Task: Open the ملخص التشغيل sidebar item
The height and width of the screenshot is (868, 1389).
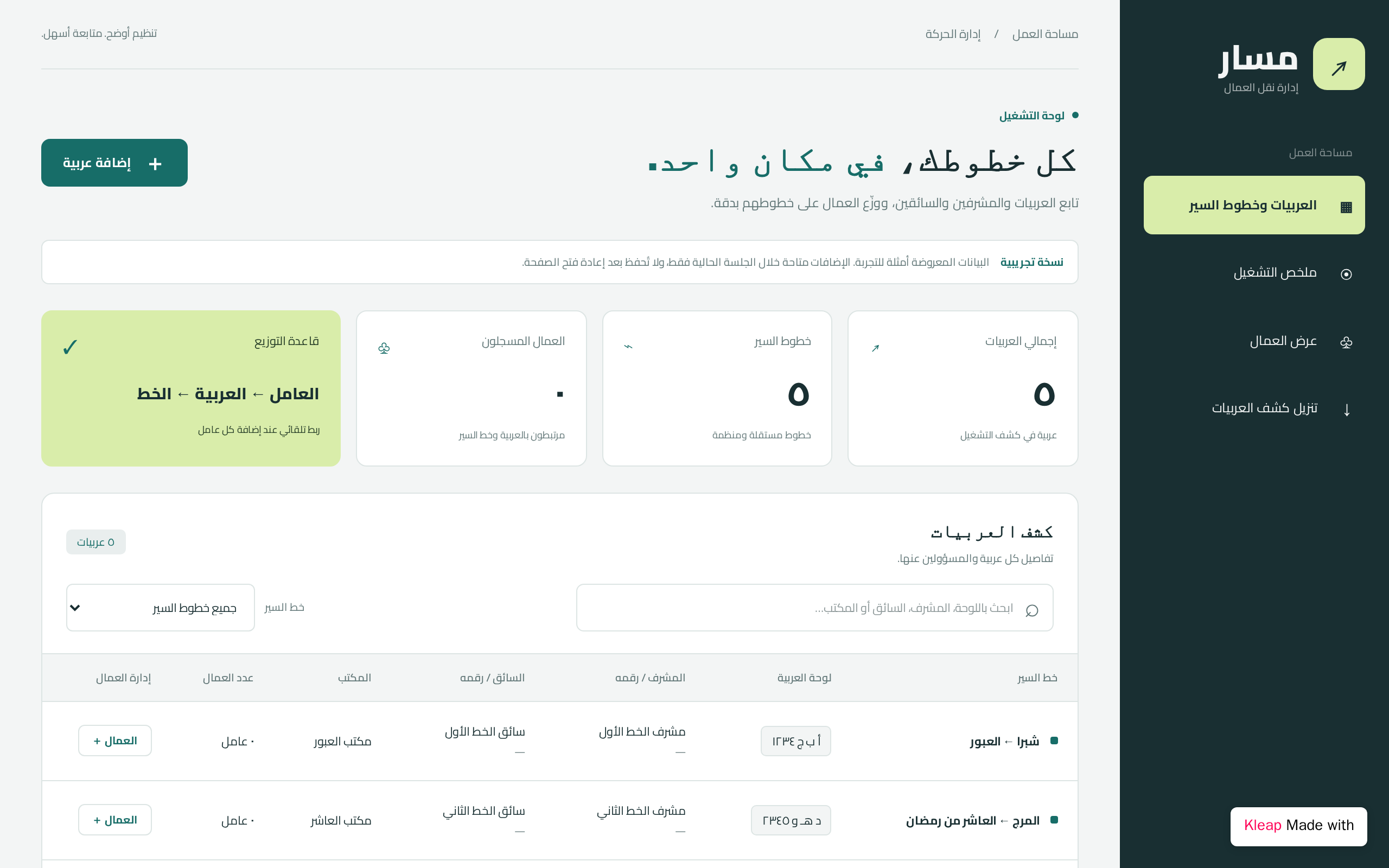Action: pos(1253,273)
